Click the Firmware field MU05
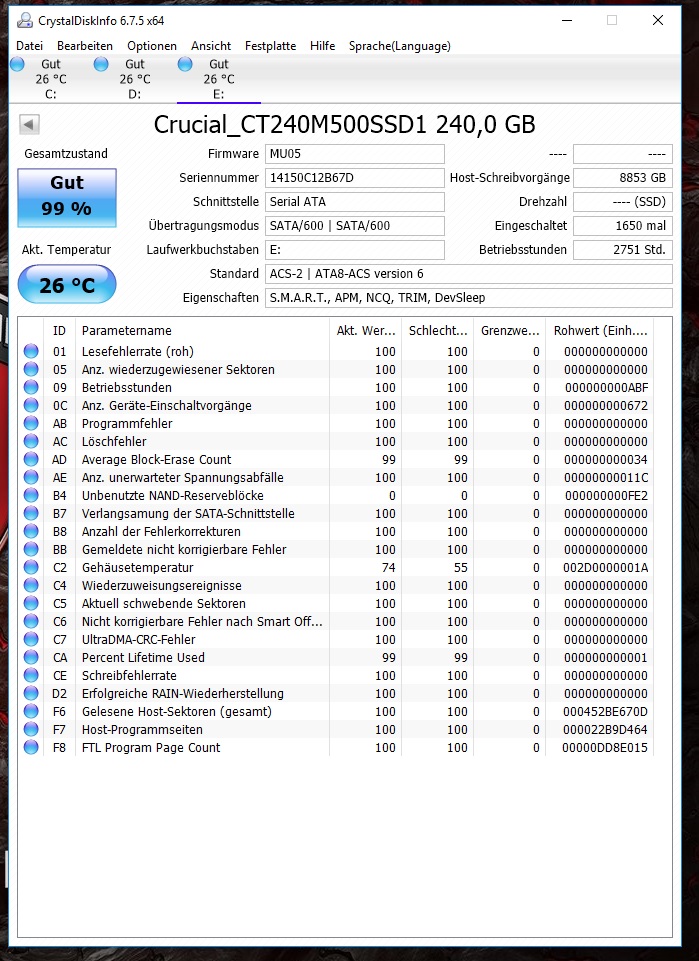The width and height of the screenshot is (699, 961). (x=355, y=154)
